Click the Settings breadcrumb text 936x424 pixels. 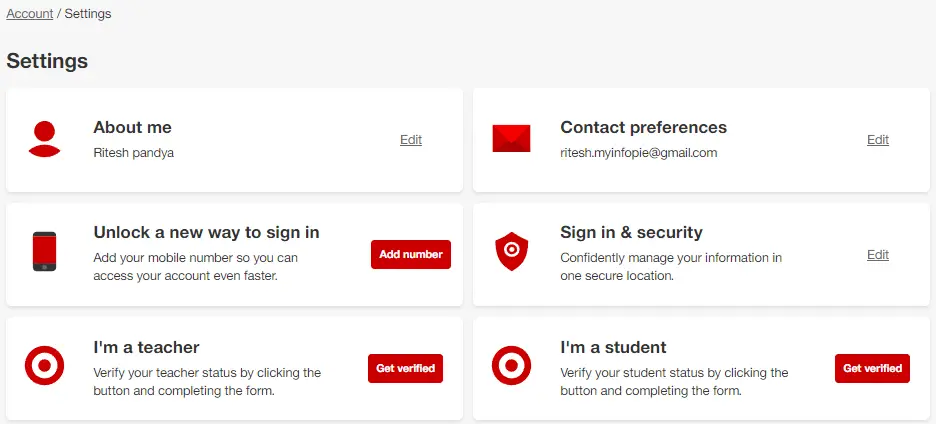(x=88, y=14)
